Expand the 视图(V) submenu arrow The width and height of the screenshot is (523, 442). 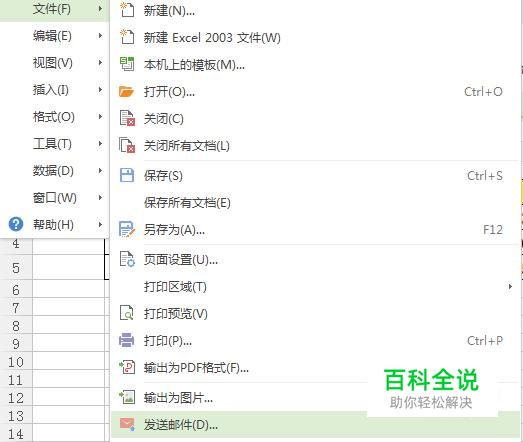click(x=100, y=62)
